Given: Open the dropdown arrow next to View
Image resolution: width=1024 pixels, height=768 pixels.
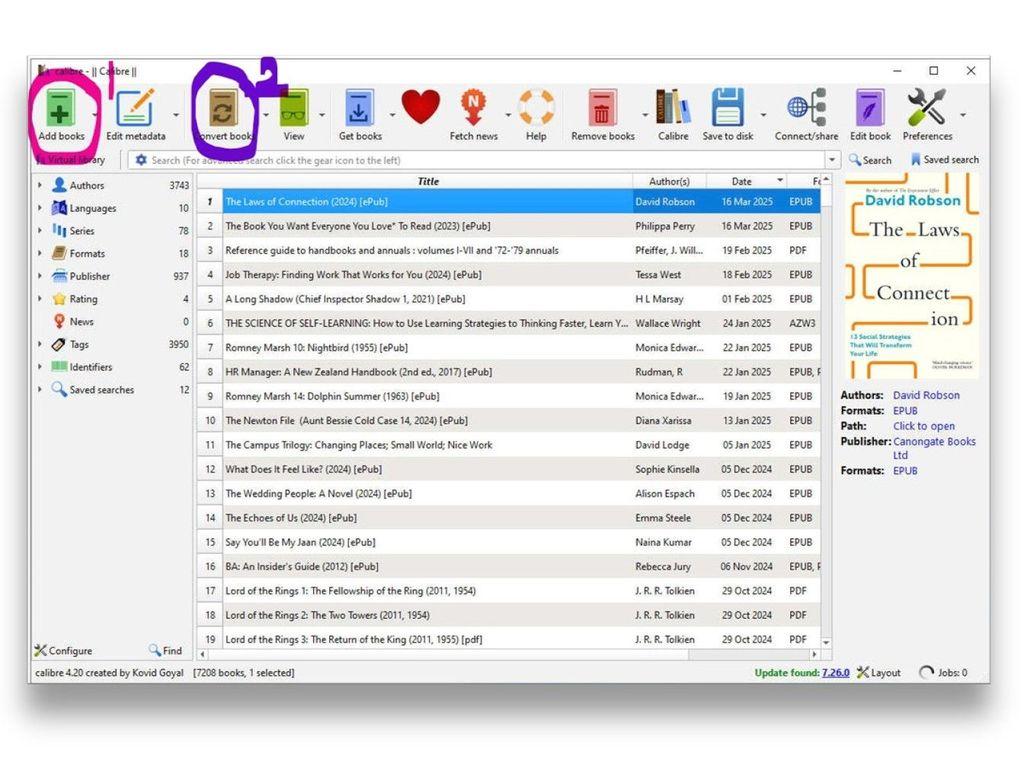Looking at the screenshot, I should click(x=322, y=115).
